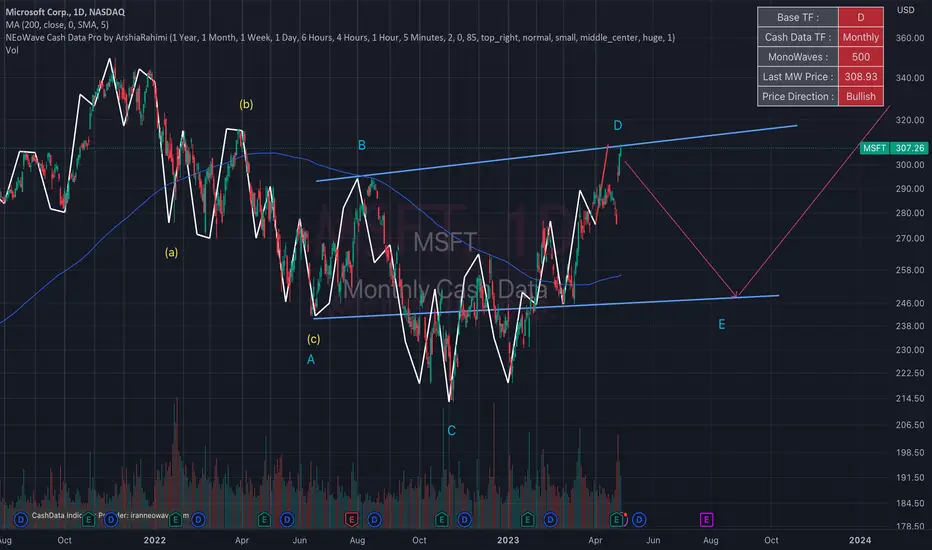Open green earnings marker after Oct 2022
Screen dimensions: 932x550
tap(442, 520)
